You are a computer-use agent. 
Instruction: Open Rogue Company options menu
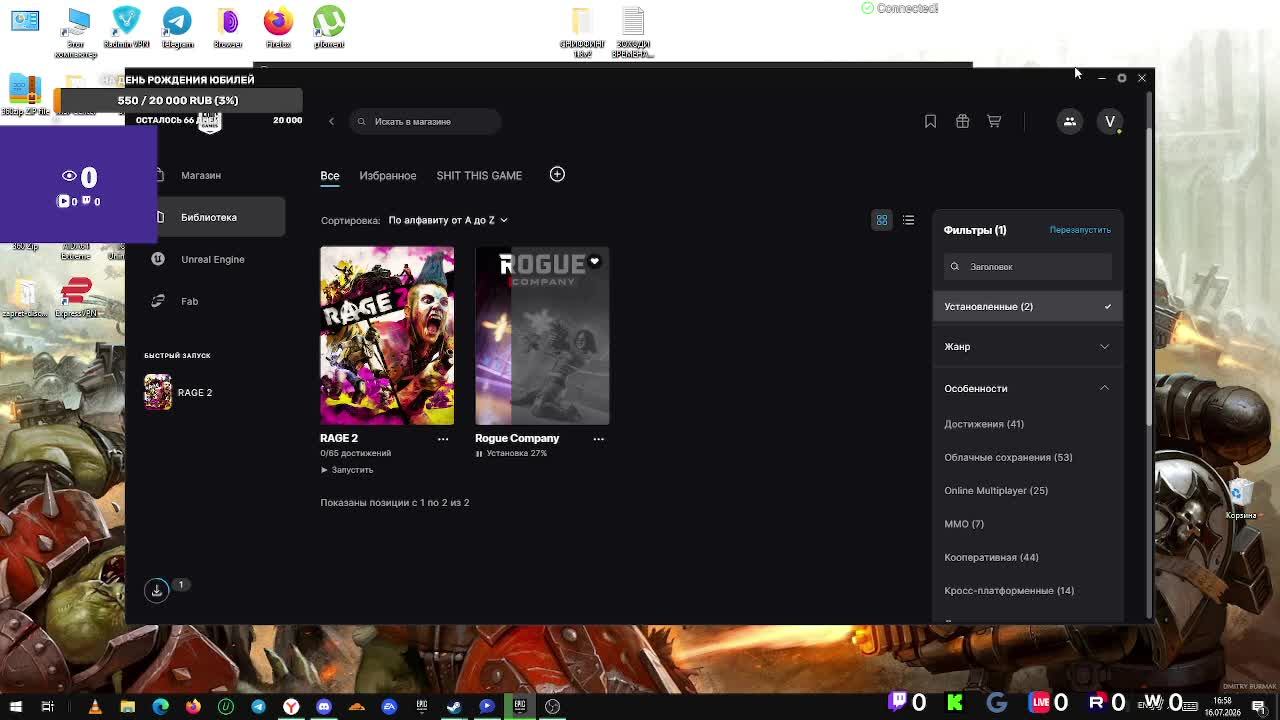[x=598, y=438]
